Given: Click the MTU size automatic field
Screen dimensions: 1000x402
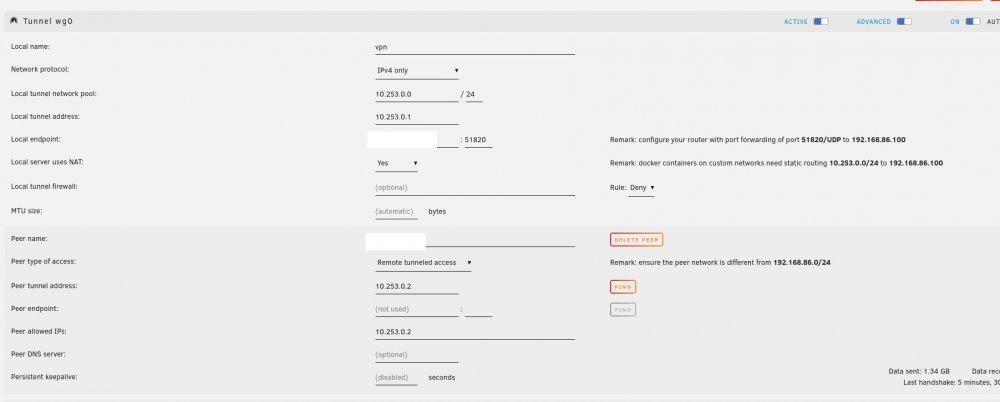Looking at the screenshot, I should click(x=396, y=212).
